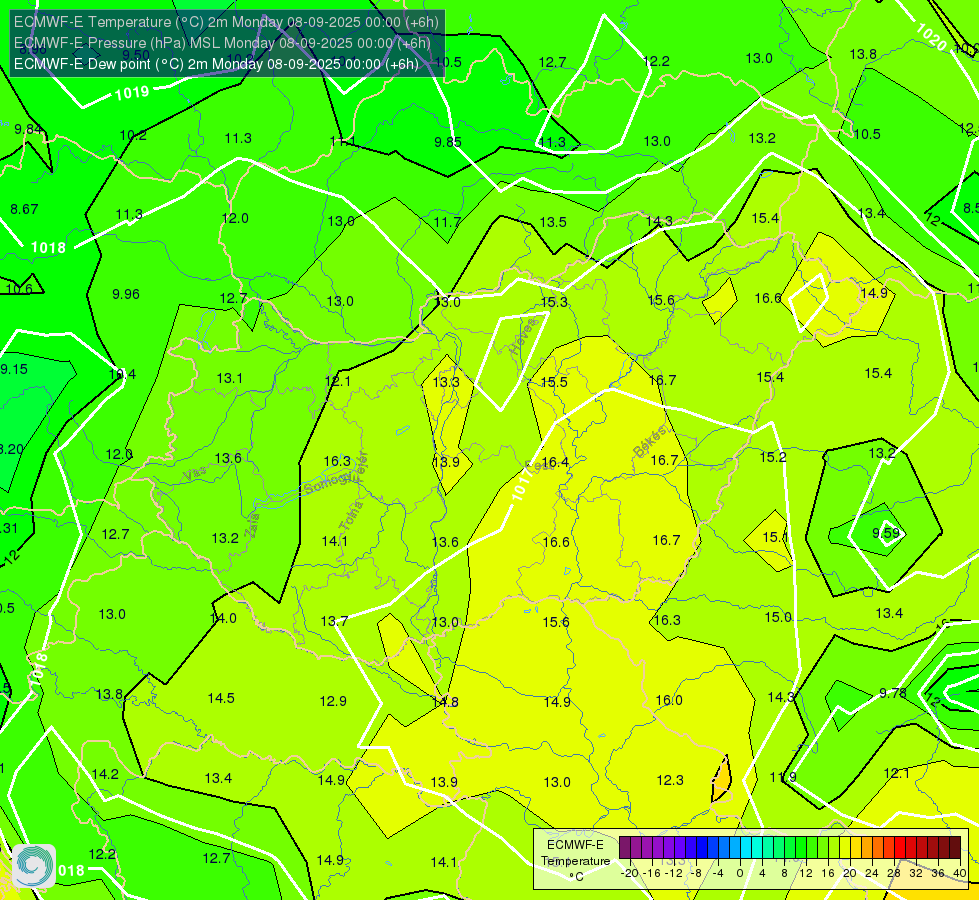Click the 13.1 temperature value
The image size is (979, 900).
click(229, 378)
